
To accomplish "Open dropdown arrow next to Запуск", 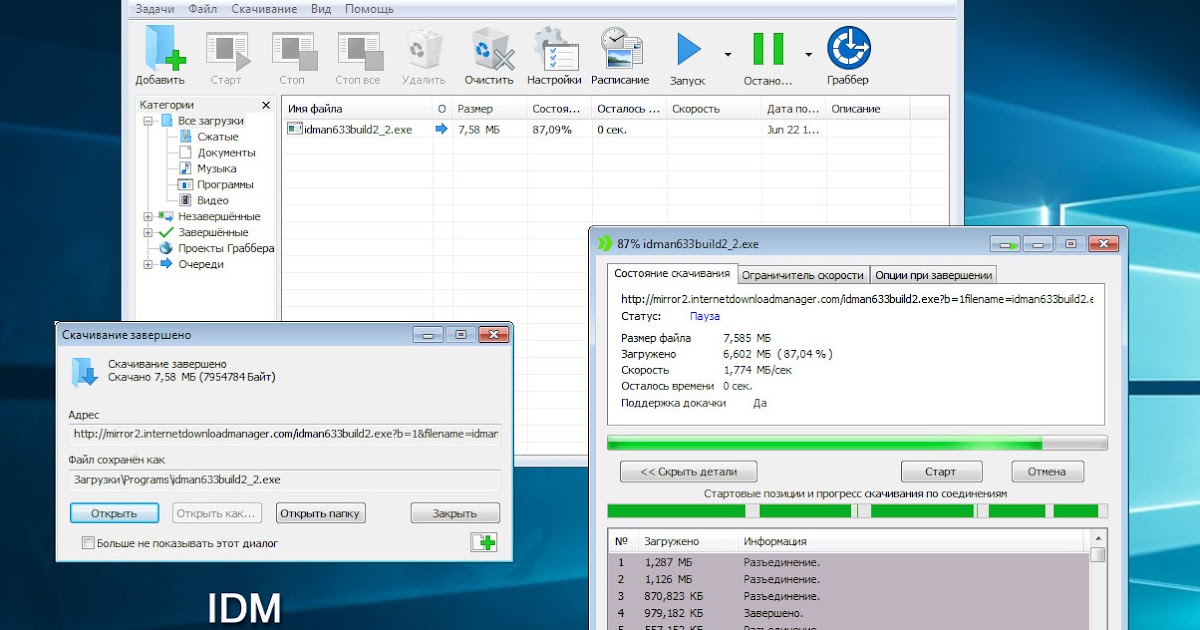I will tap(728, 54).
